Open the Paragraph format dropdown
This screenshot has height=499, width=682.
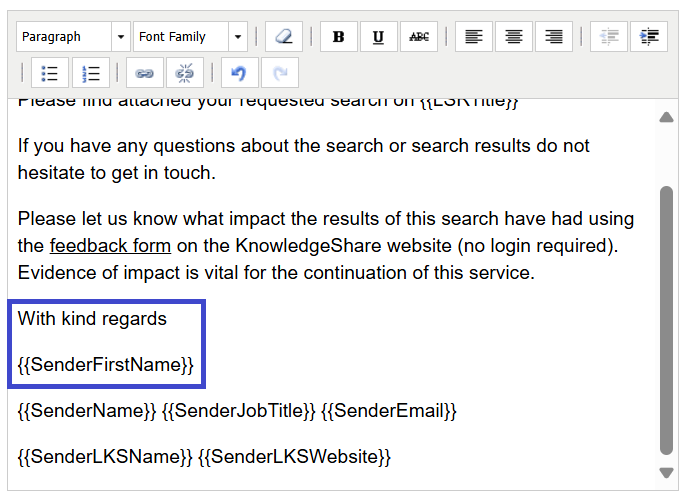pos(74,37)
